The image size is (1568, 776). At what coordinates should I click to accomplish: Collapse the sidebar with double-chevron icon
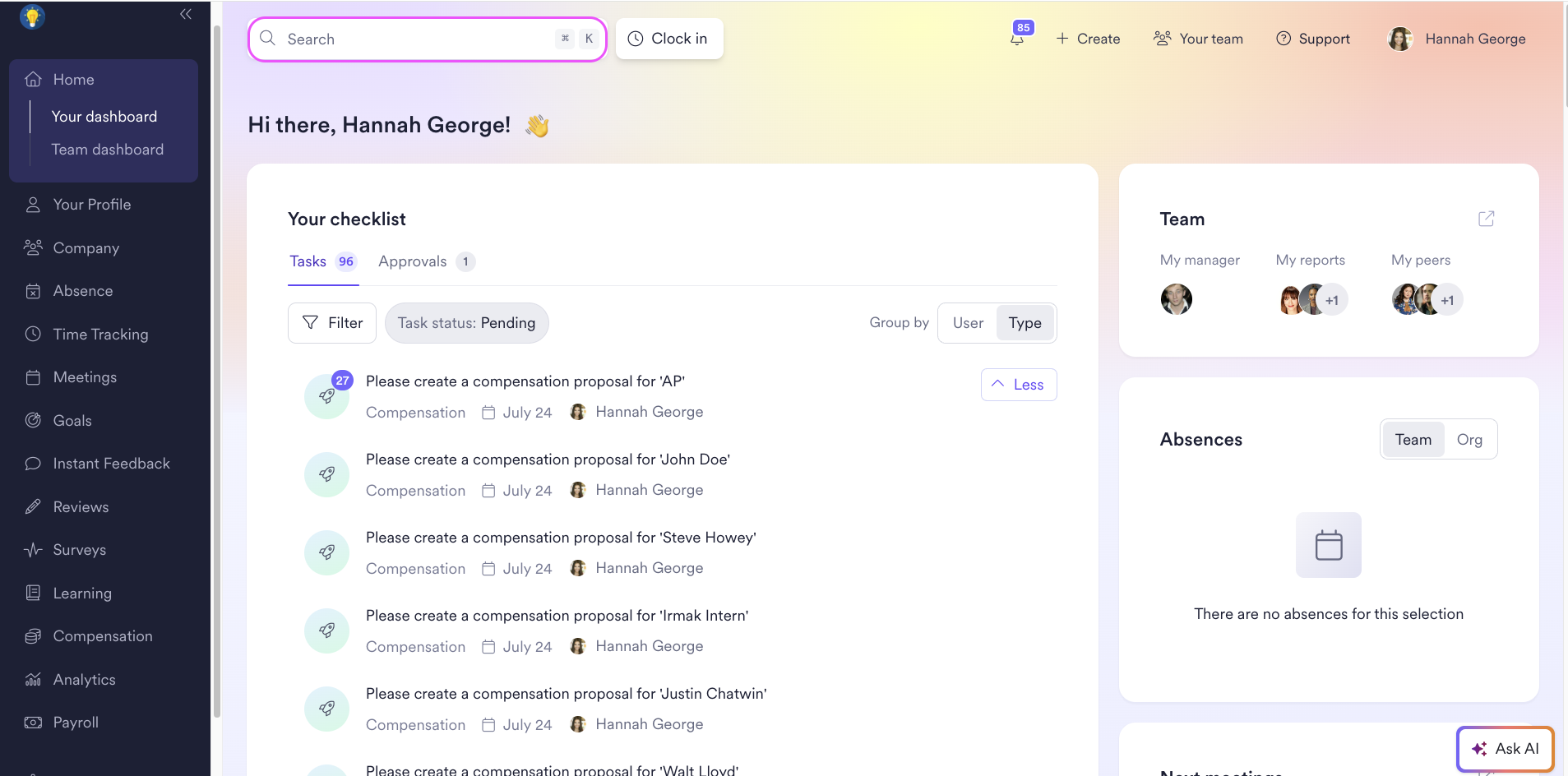(186, 14)
